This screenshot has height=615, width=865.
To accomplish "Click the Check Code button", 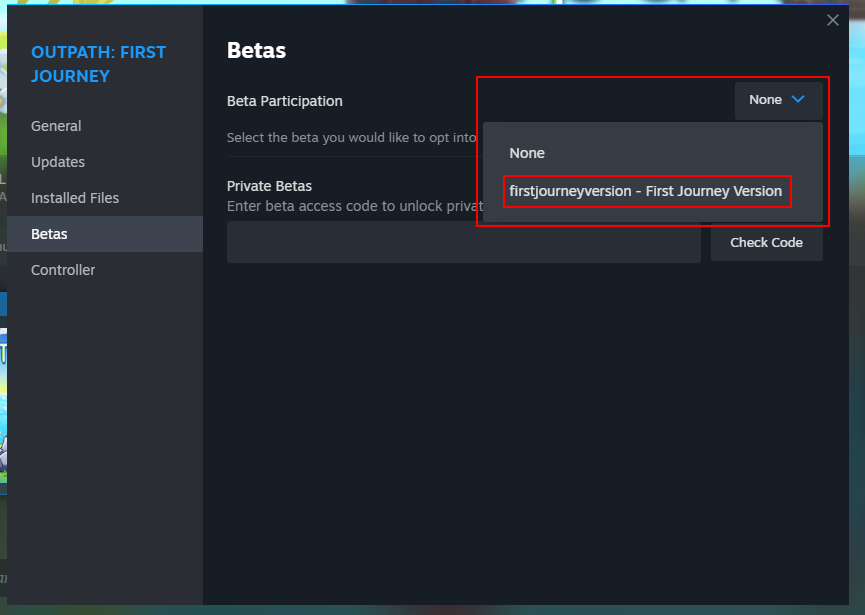I will (766, 242).
